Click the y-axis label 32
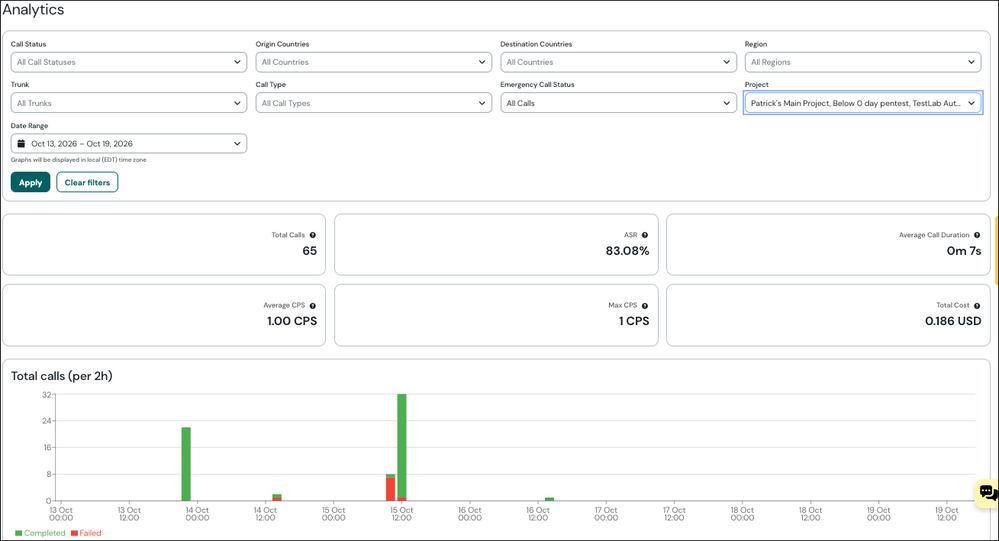 (47, 395)
